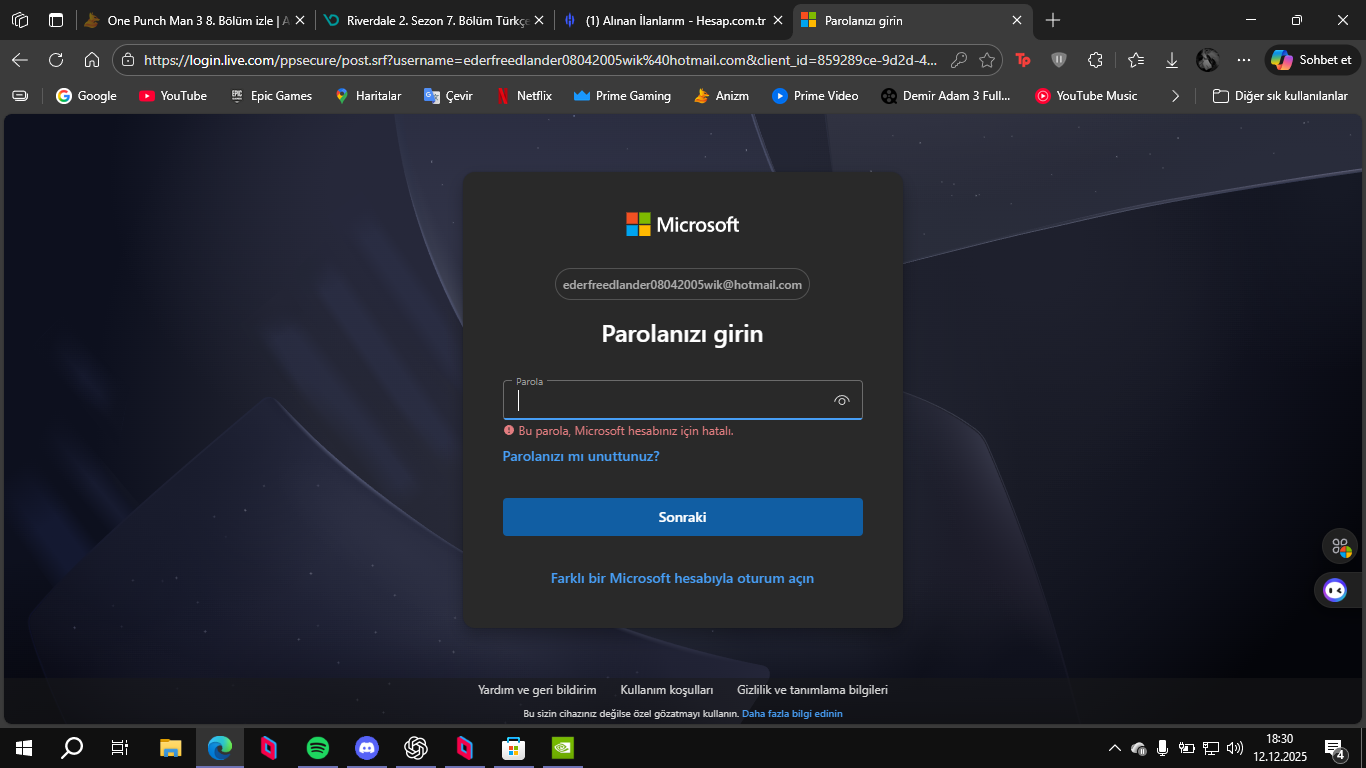Open the Downloads icon
This screenshot has width=1366, height=768.
click(1172, 60)
